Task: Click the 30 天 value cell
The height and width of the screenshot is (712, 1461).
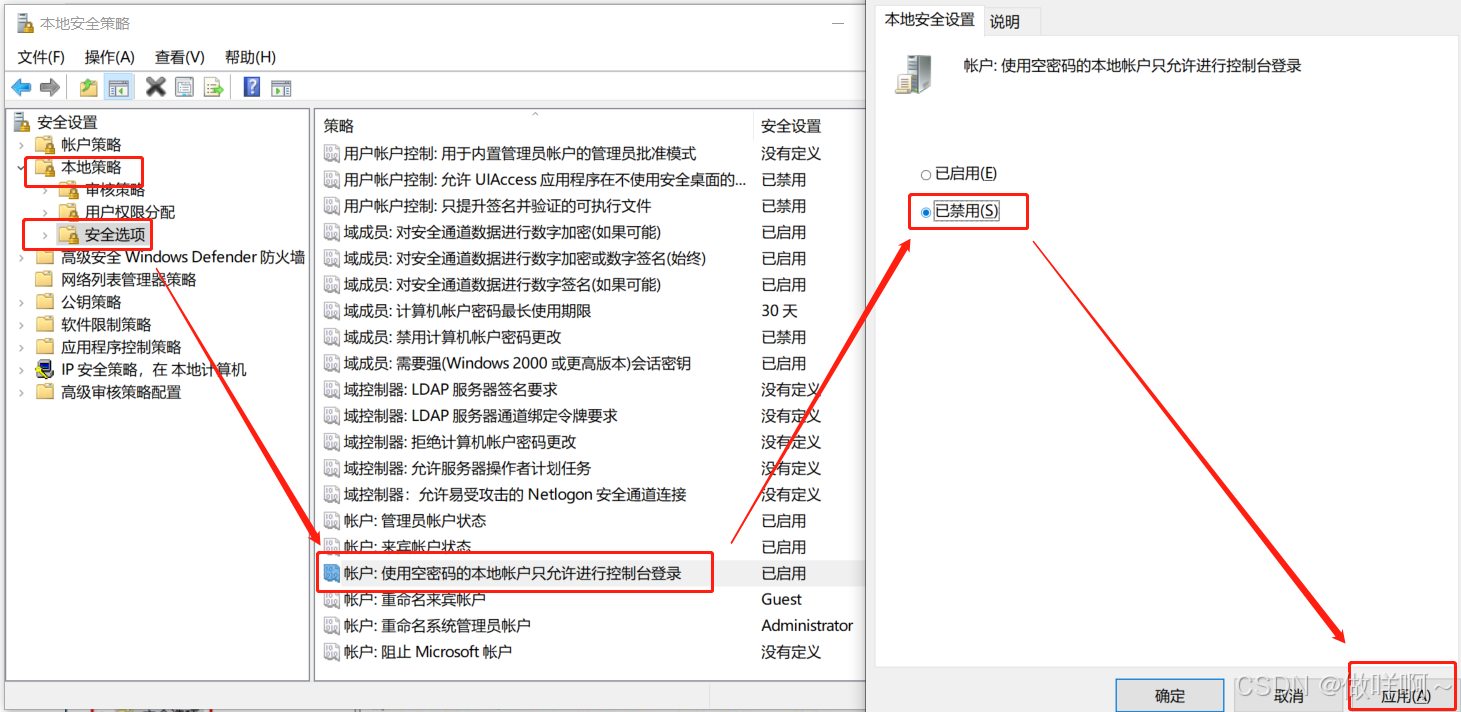Action: pos(779,311)
